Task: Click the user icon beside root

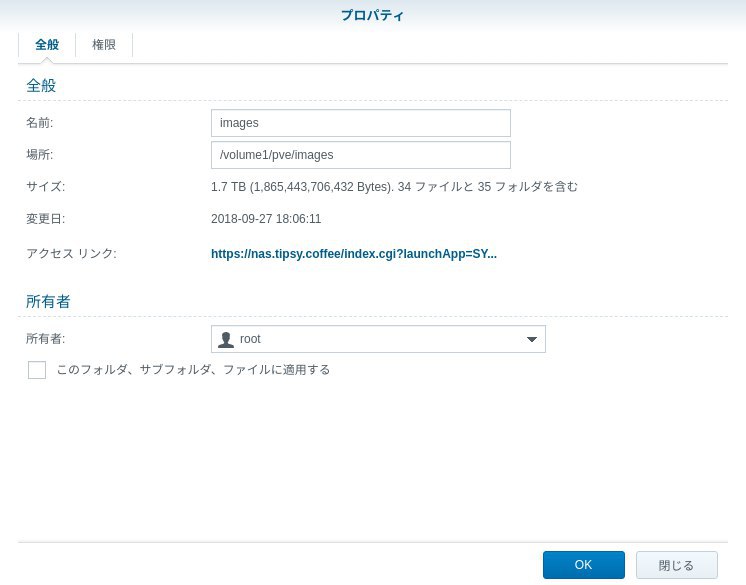Action: (226, 339)
